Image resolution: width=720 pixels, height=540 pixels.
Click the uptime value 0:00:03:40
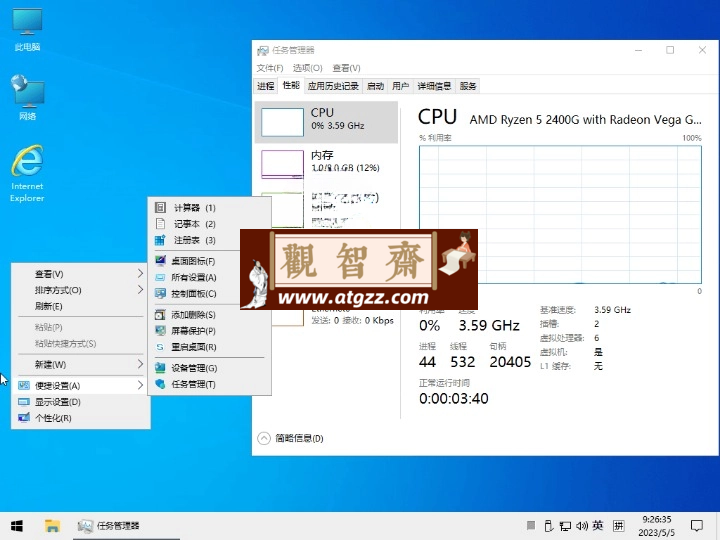[x=453, y=399]
